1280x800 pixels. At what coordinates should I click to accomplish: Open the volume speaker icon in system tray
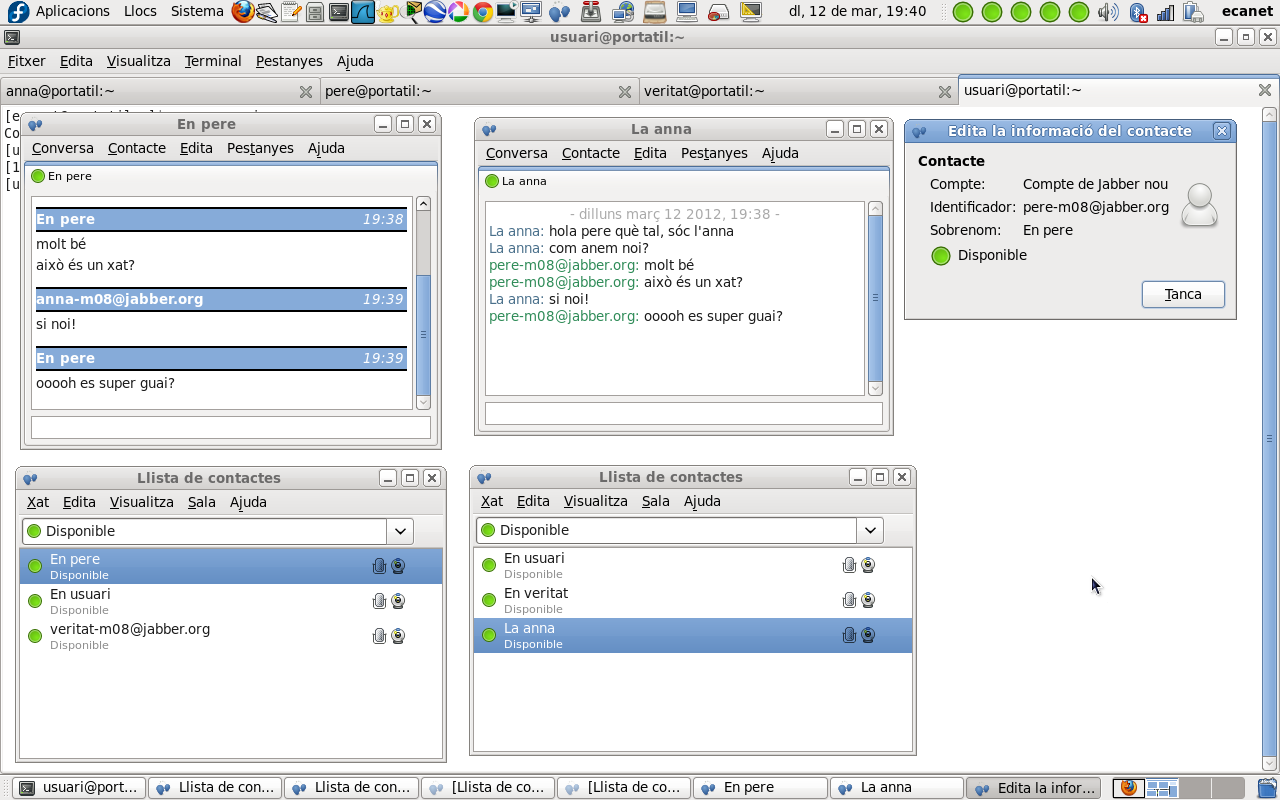pyautogui.click(x=1108, y=12)
